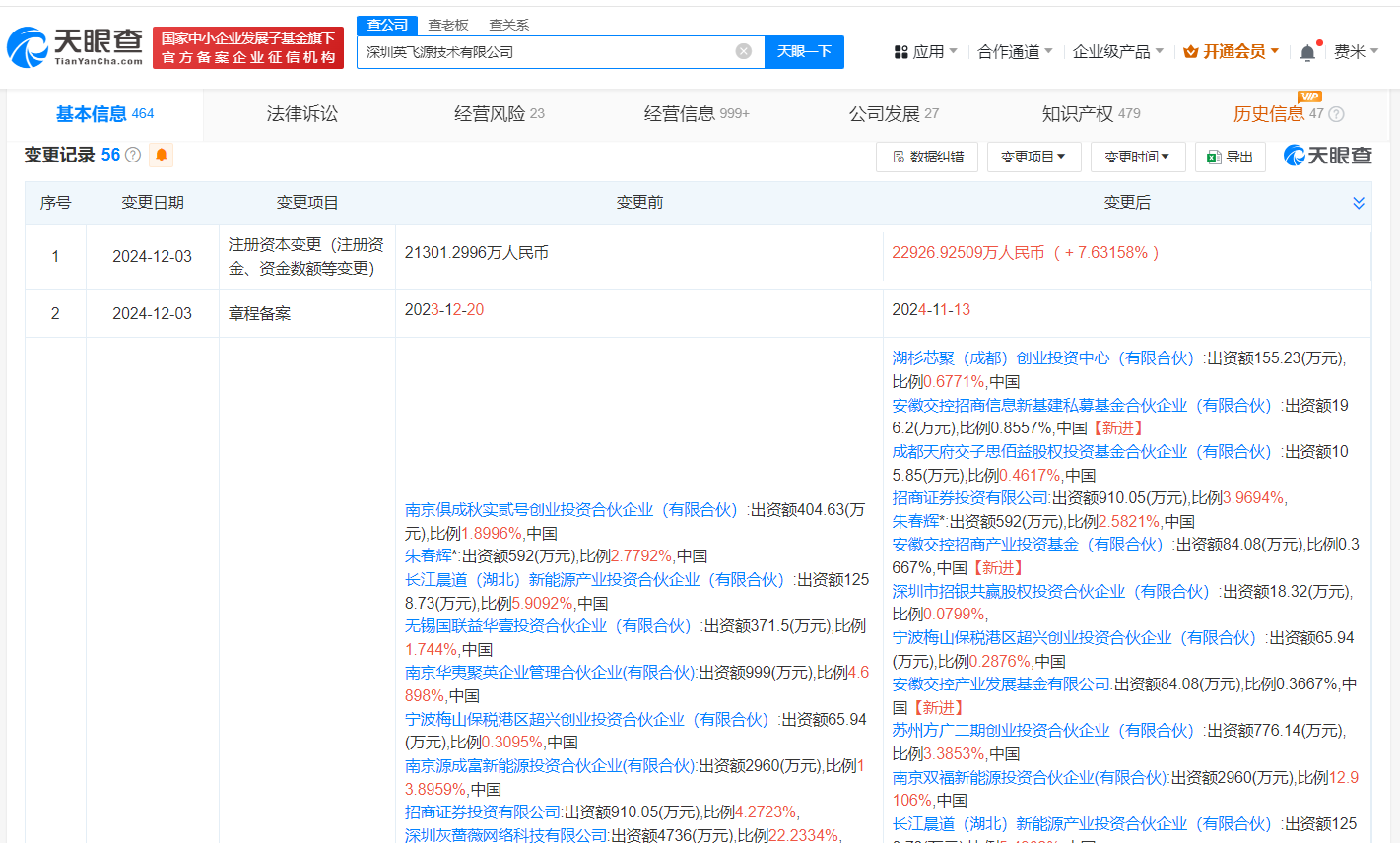1400x843 pixels.
Task: Click the 天眼一下 search button
Action: [804, 52]
